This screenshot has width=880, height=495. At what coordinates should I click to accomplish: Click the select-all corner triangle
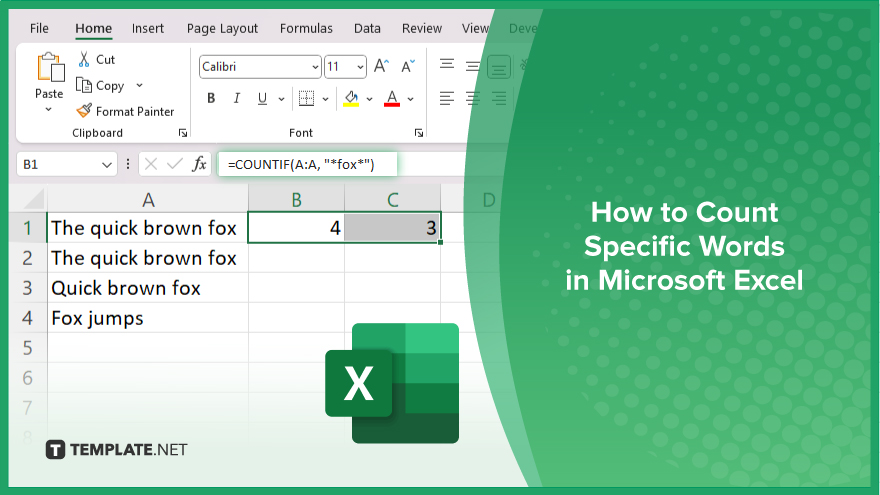coord(34,199)
